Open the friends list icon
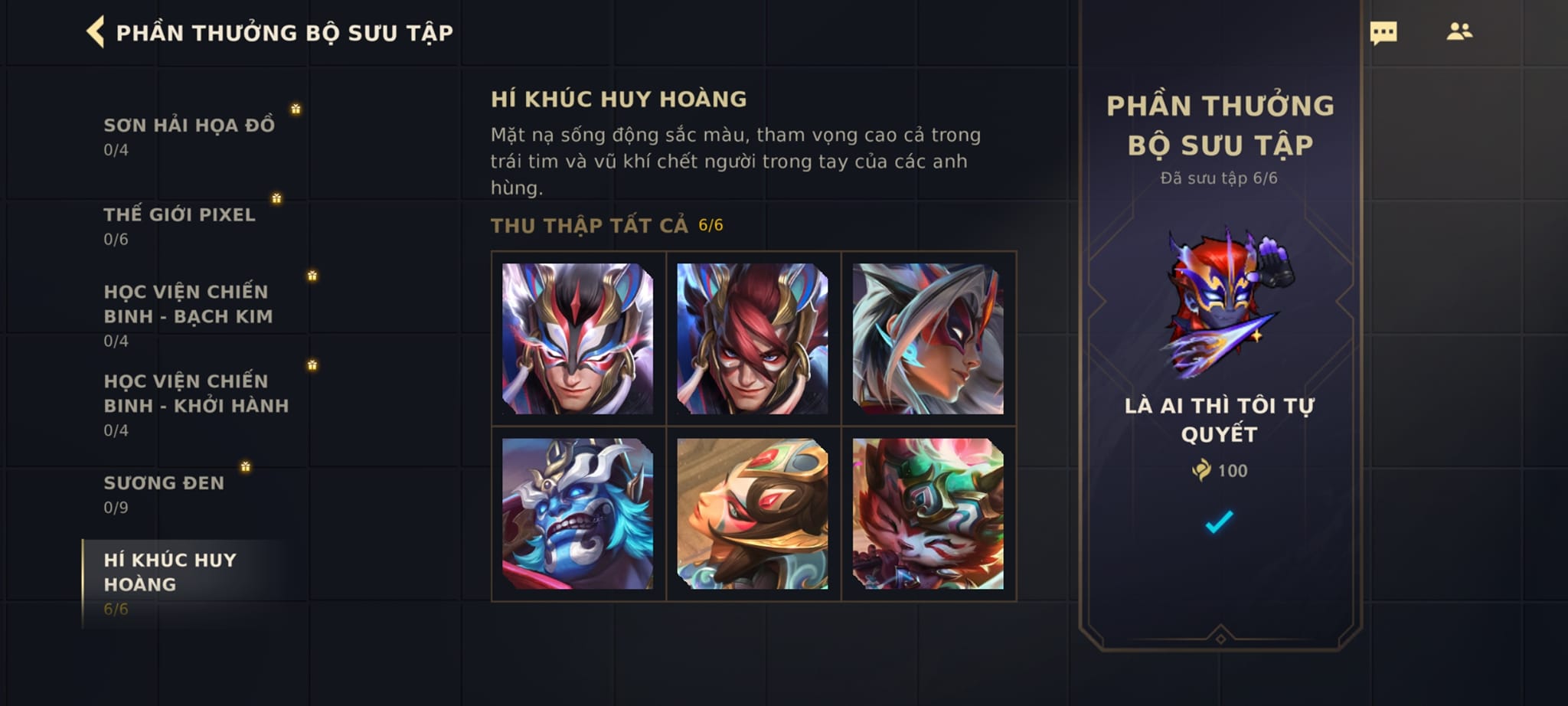Screen dimensions: 1568x706 [1459, 31]
